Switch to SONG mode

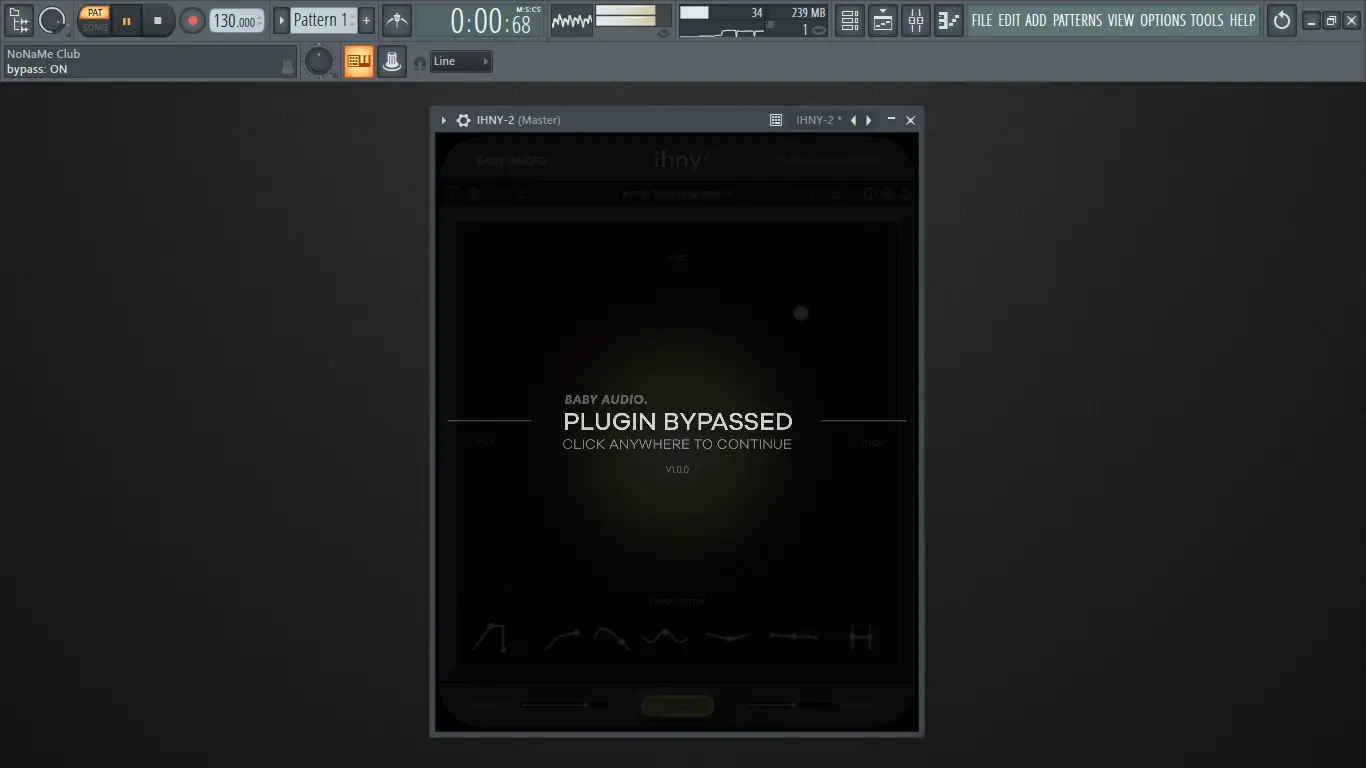(95, 27)
